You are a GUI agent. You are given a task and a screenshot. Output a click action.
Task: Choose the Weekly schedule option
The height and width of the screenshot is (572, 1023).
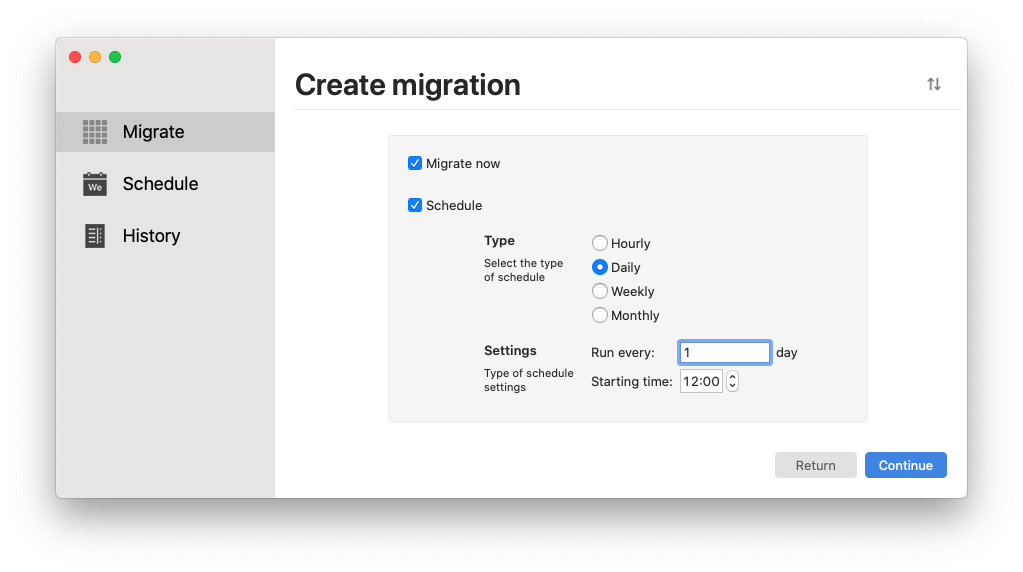600,291
